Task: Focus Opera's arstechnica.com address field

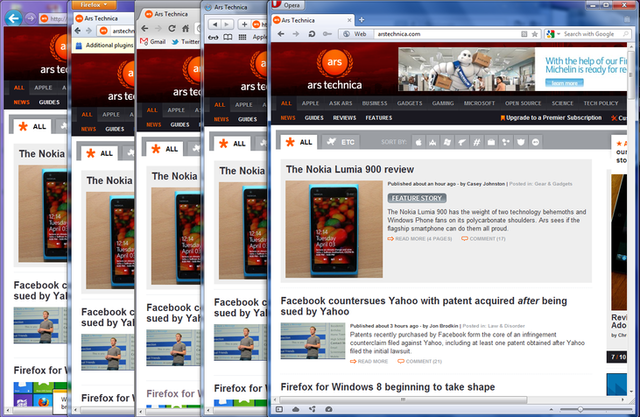Action: [x=447, y=34]
